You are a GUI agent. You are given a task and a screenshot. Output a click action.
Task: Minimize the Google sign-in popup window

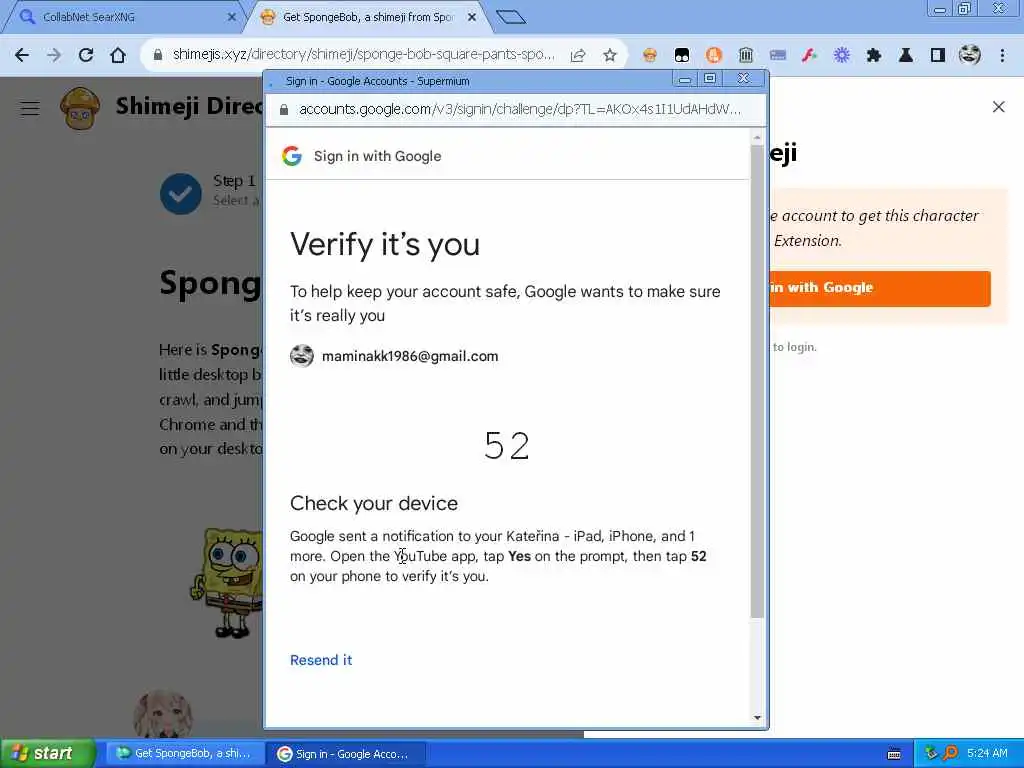click(684, 80)
